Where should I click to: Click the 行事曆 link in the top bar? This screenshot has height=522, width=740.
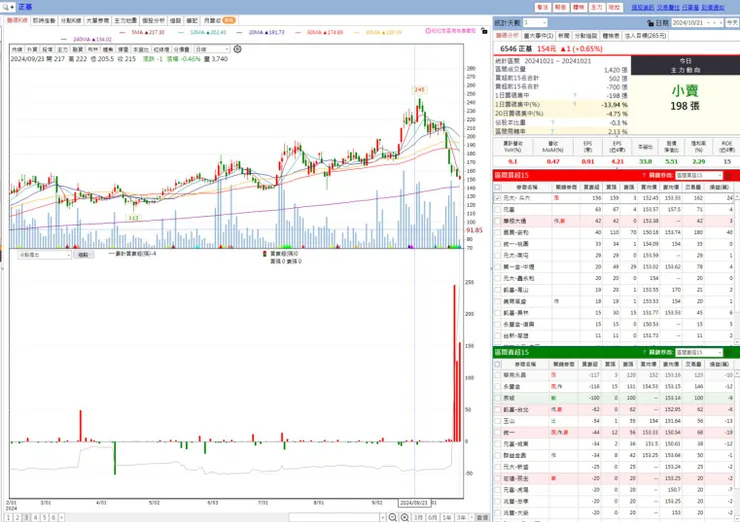(x=690, y=8)
